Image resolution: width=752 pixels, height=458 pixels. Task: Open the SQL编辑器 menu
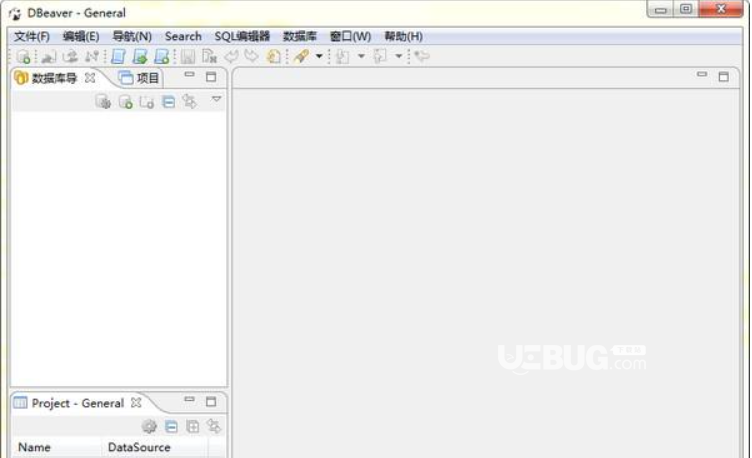click(x=242, y=36)
